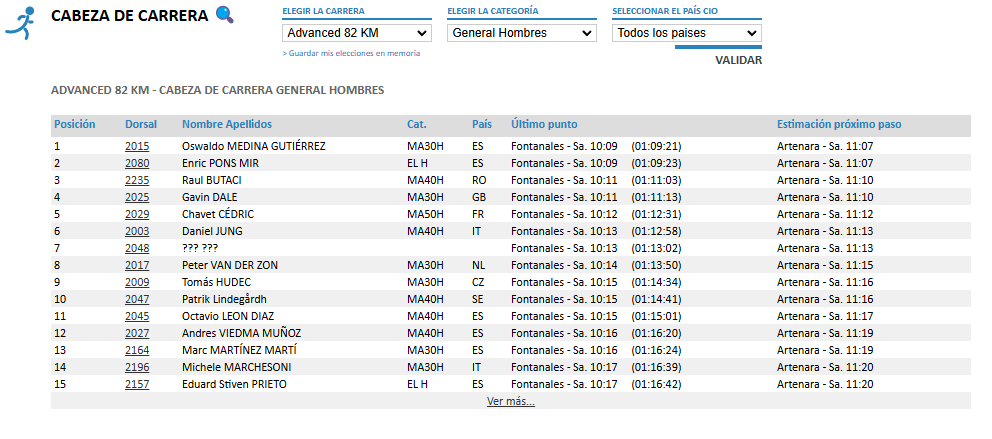Image resolution: width=992 pixels, height=439 pixels.
Task: Click the Nombre Apellidos column header
Action: click(x=227, y=125)
